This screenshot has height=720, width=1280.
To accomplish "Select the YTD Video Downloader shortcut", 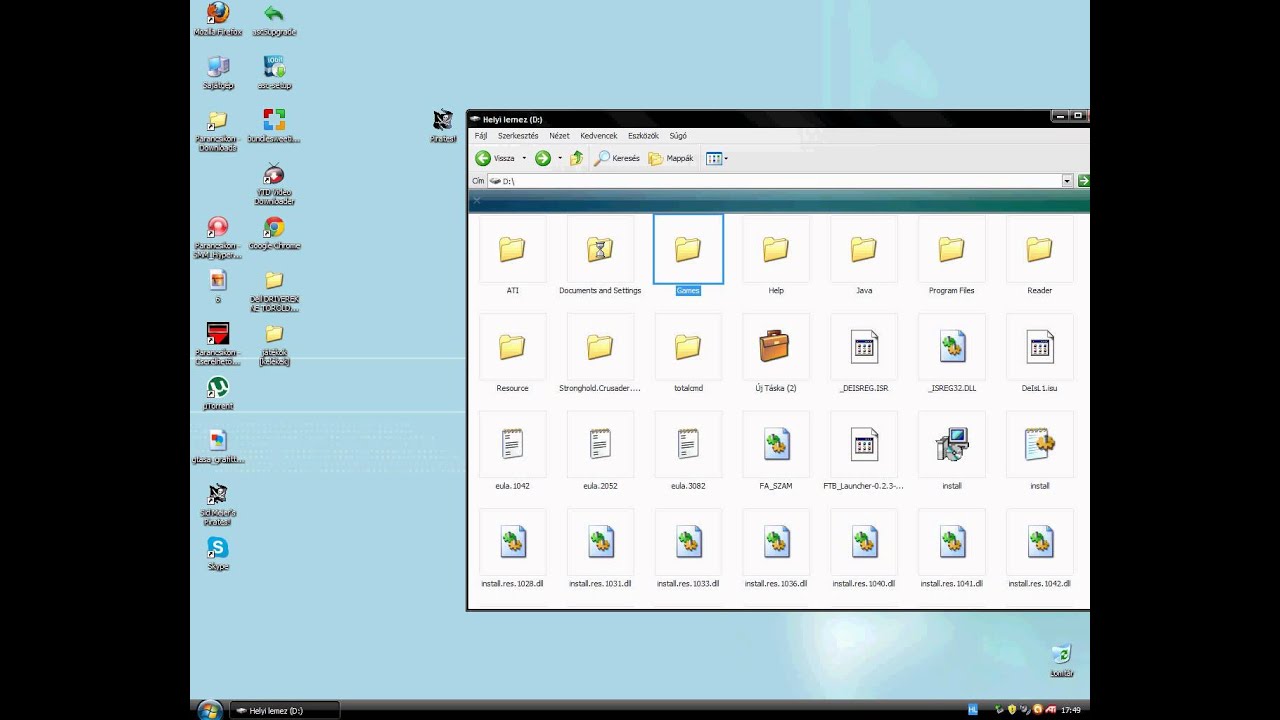I will point(274,184).
